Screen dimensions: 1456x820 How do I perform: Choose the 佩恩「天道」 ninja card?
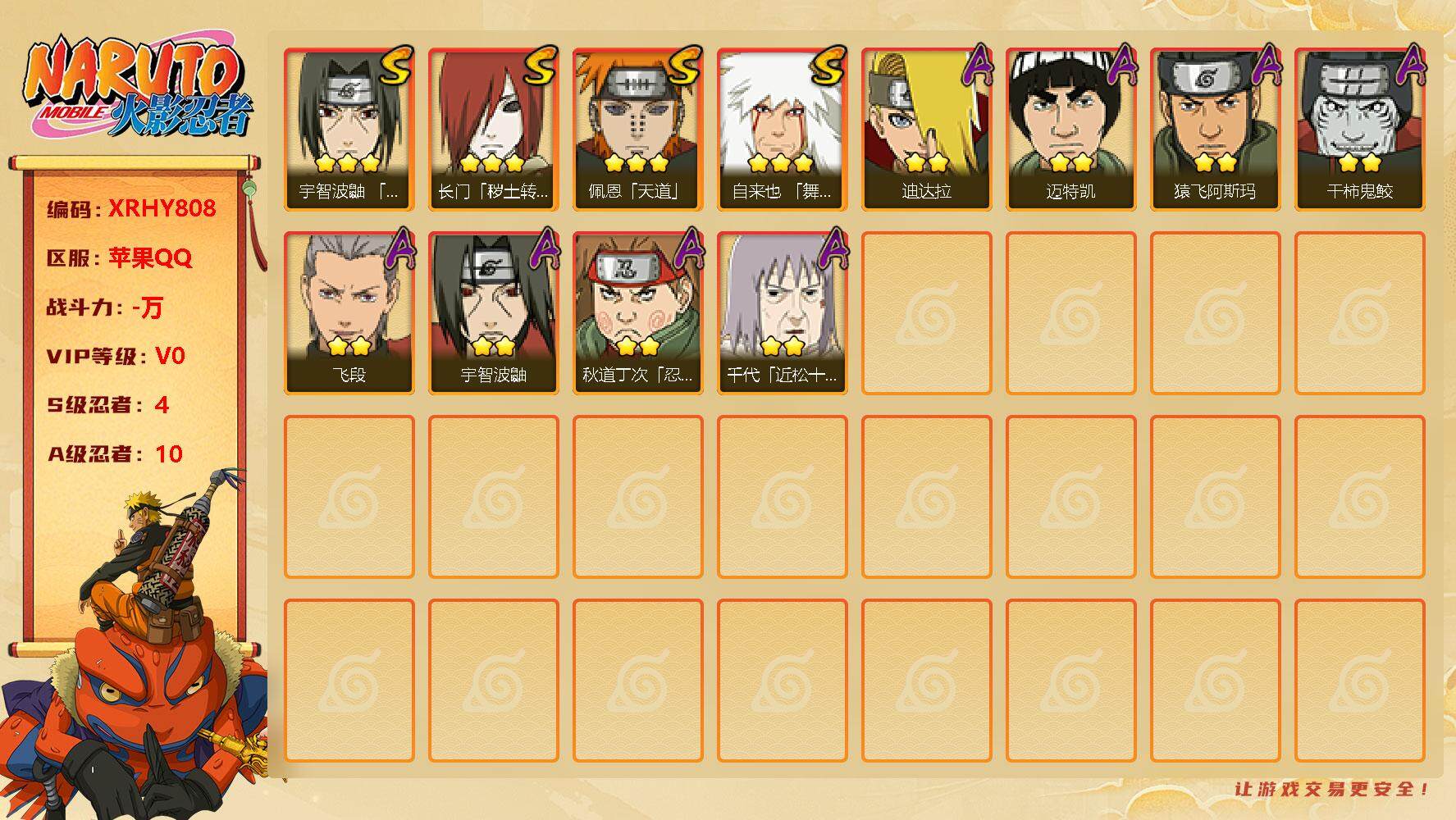[637, 130]
